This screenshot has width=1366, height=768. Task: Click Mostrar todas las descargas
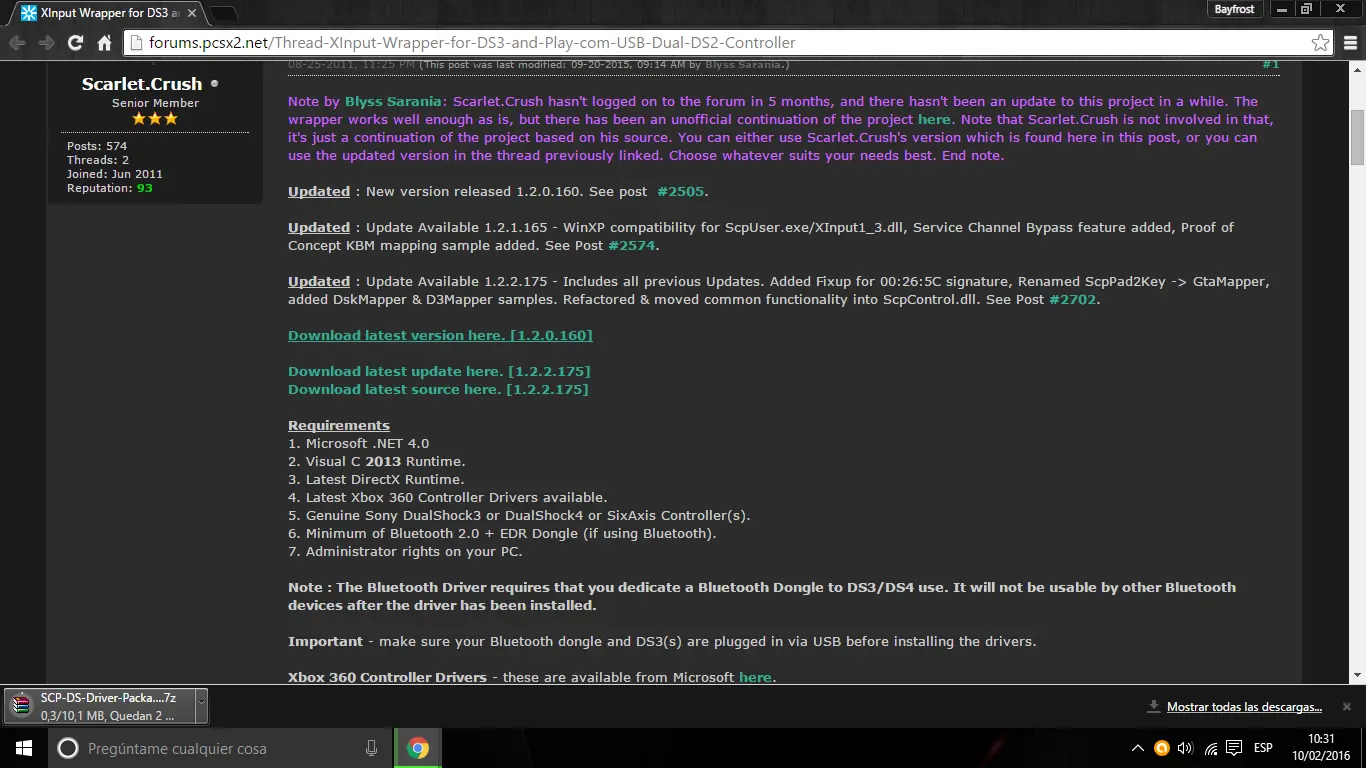point(1244,707)
